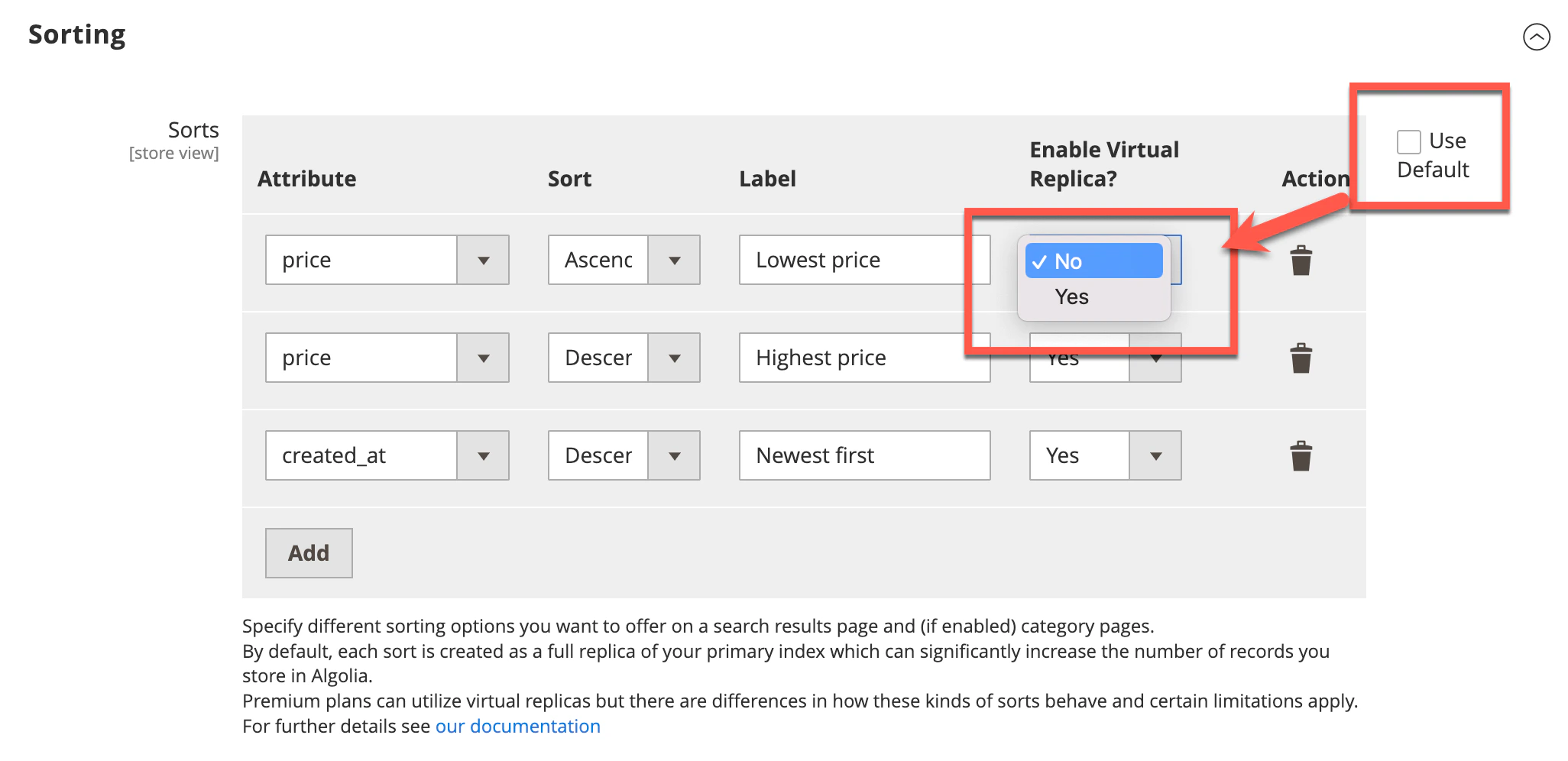1568x761 pixels.
Task: Open the Ascending sort dropdown
Action: [x=675, y=260]
